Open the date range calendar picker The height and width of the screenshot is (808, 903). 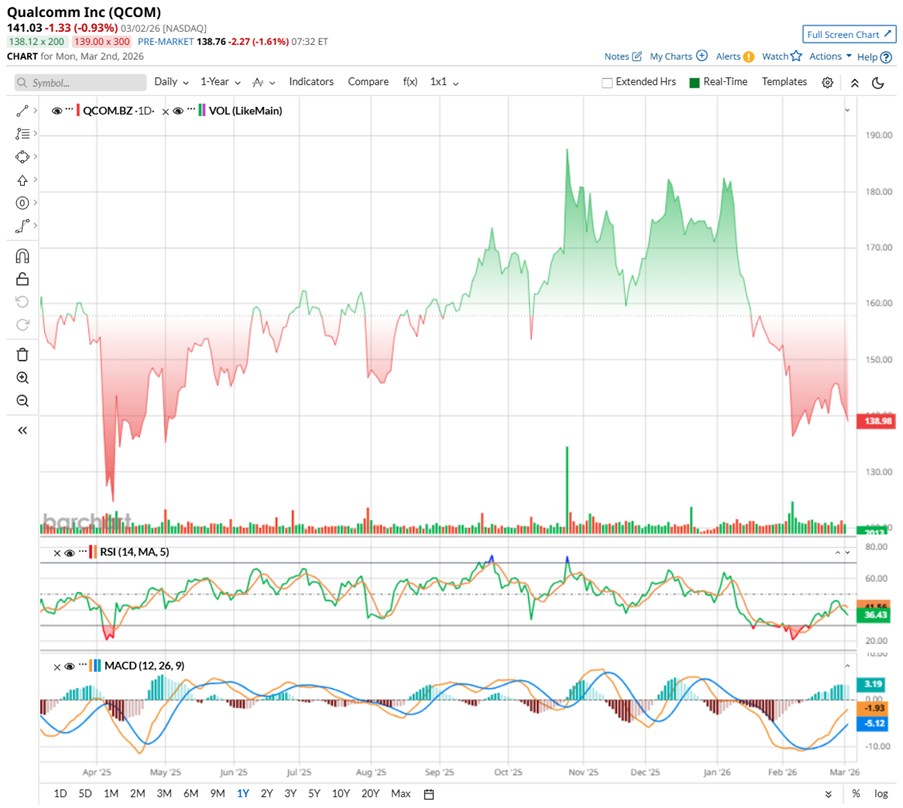point(428,794)
